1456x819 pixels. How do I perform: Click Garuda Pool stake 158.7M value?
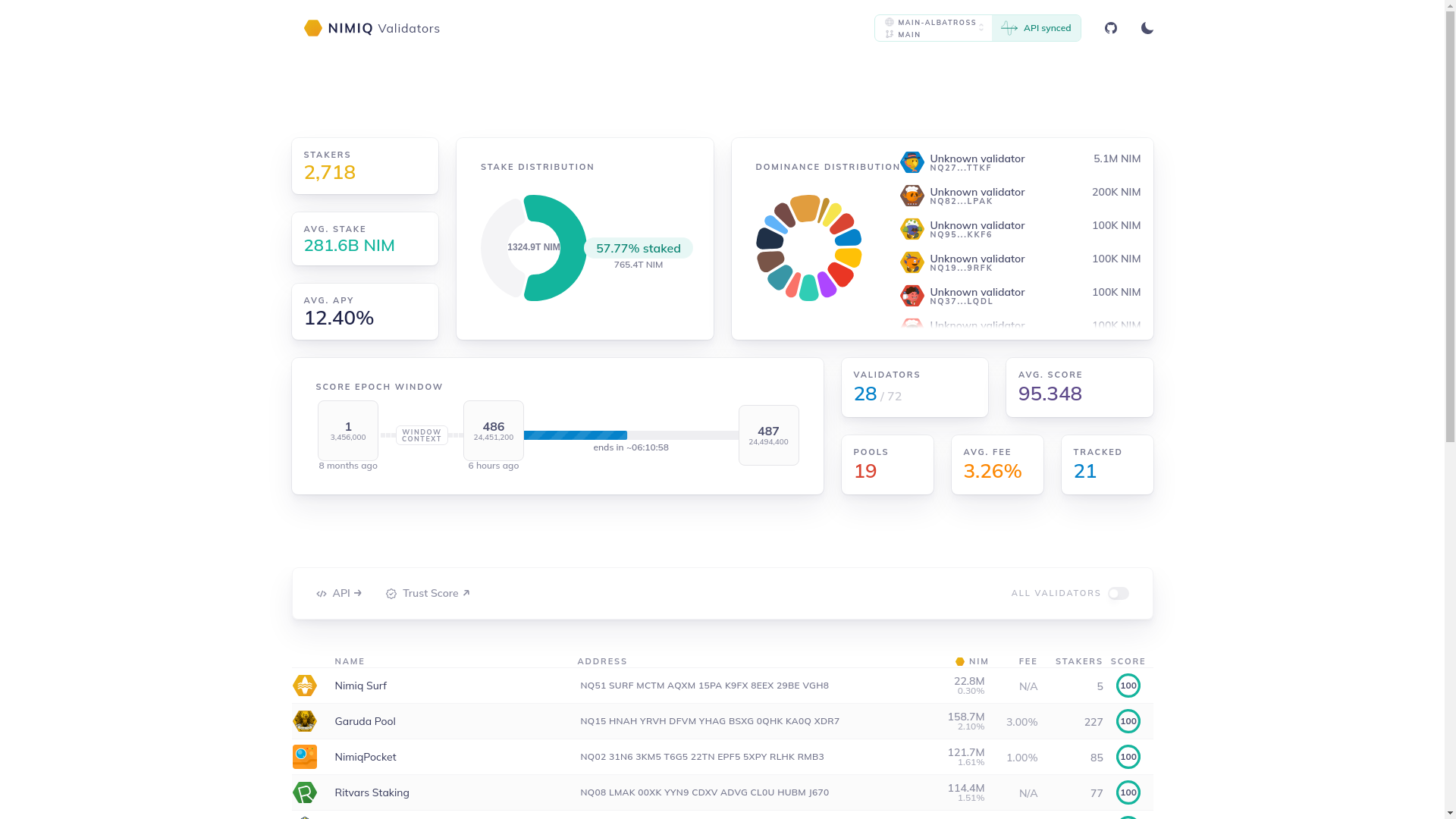(966, 717)
